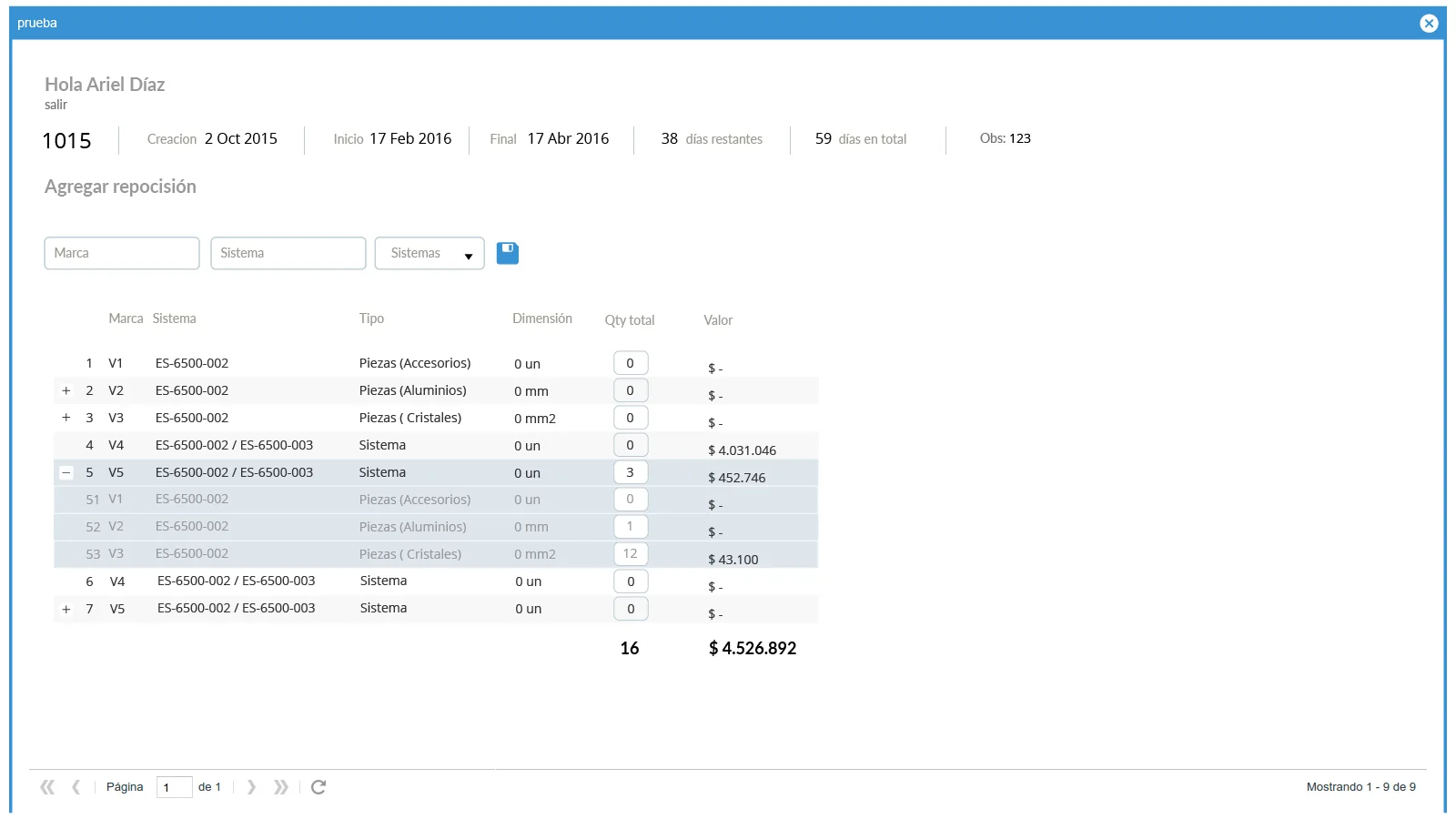The image size is (1456, 819).
Task: Expand row 7 V5 with plus sign
Action: (x=66, y=609)
